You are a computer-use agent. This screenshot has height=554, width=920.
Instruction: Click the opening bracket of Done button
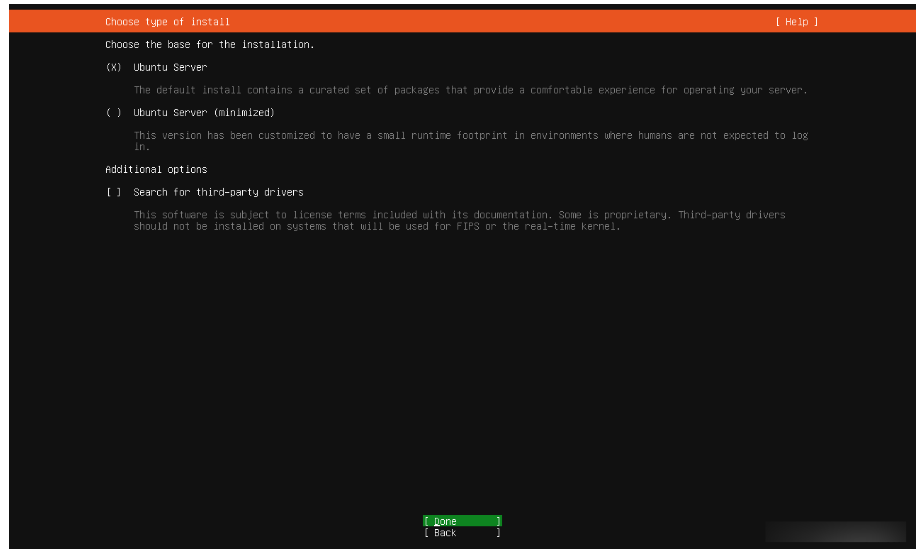click(x=426, y=521)
